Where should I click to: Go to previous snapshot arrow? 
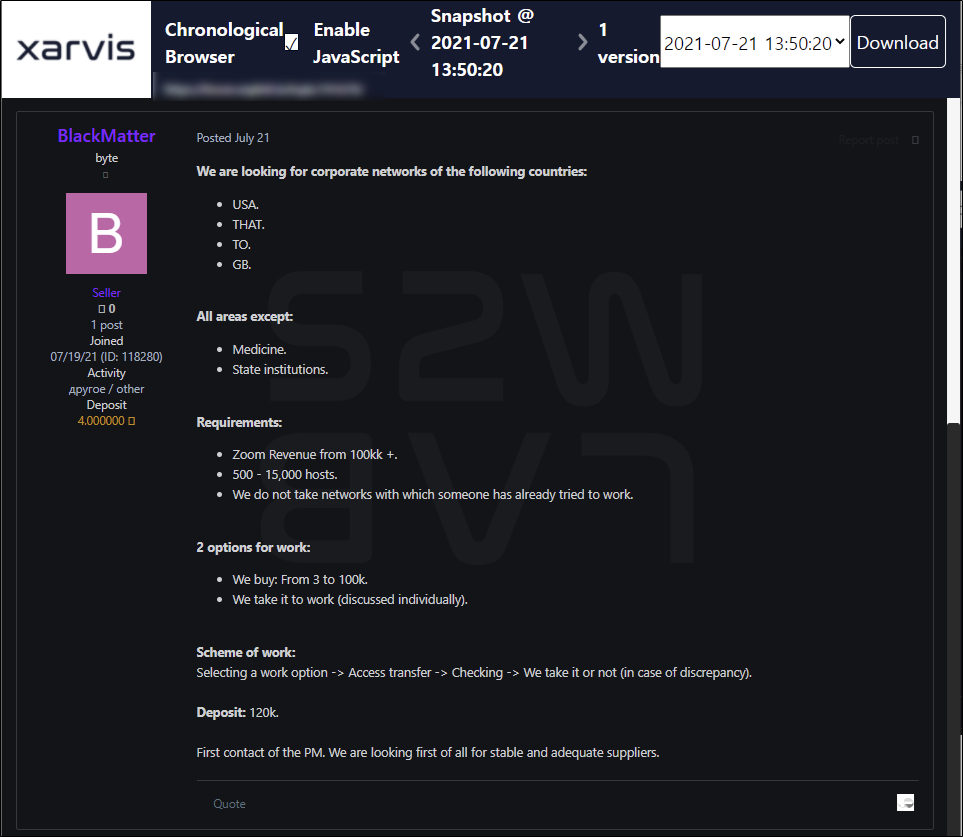pyautogui.click(x=415, y=42)
